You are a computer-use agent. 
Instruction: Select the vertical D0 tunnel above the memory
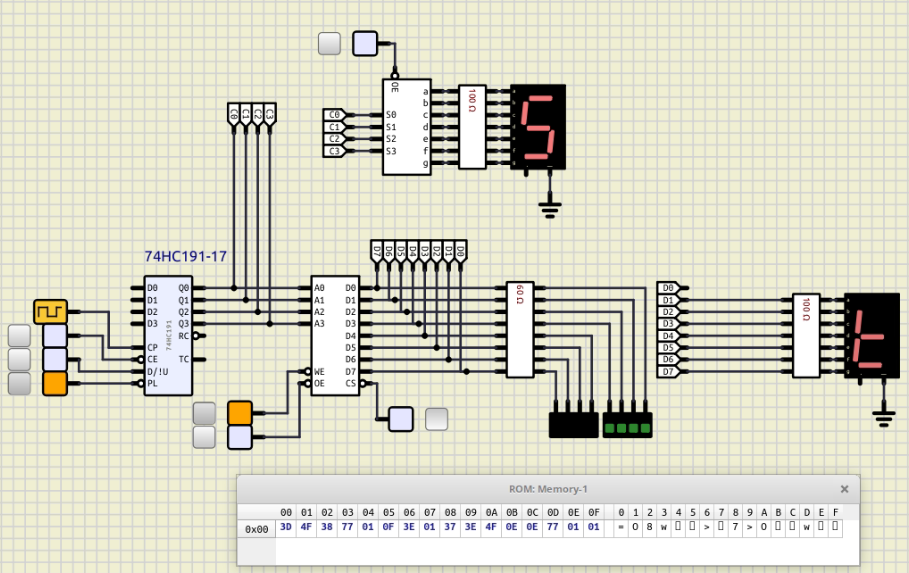[460, 252]
